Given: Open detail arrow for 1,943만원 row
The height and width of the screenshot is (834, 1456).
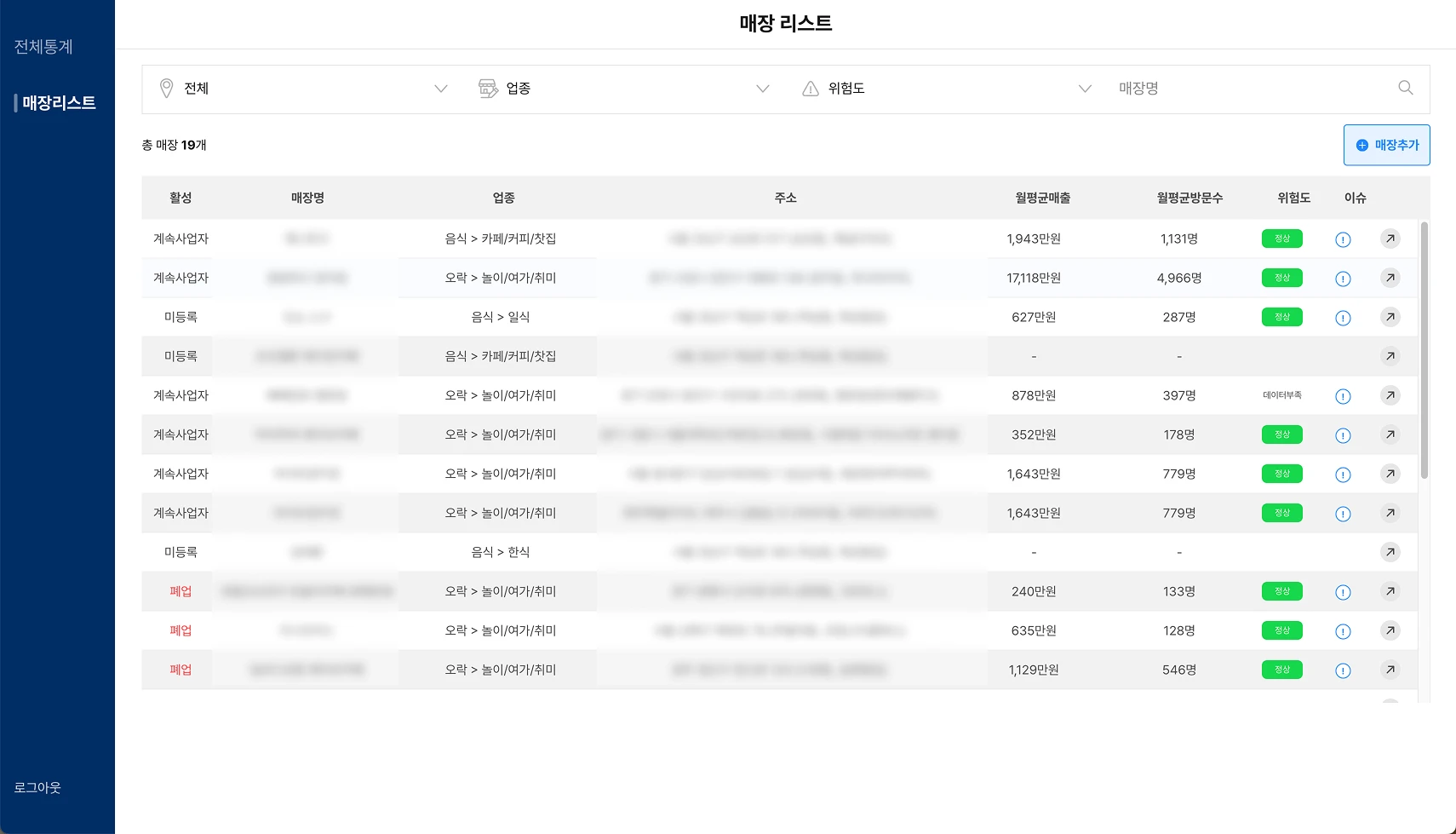Looking at the screenshot, I should click(1390, 239).
